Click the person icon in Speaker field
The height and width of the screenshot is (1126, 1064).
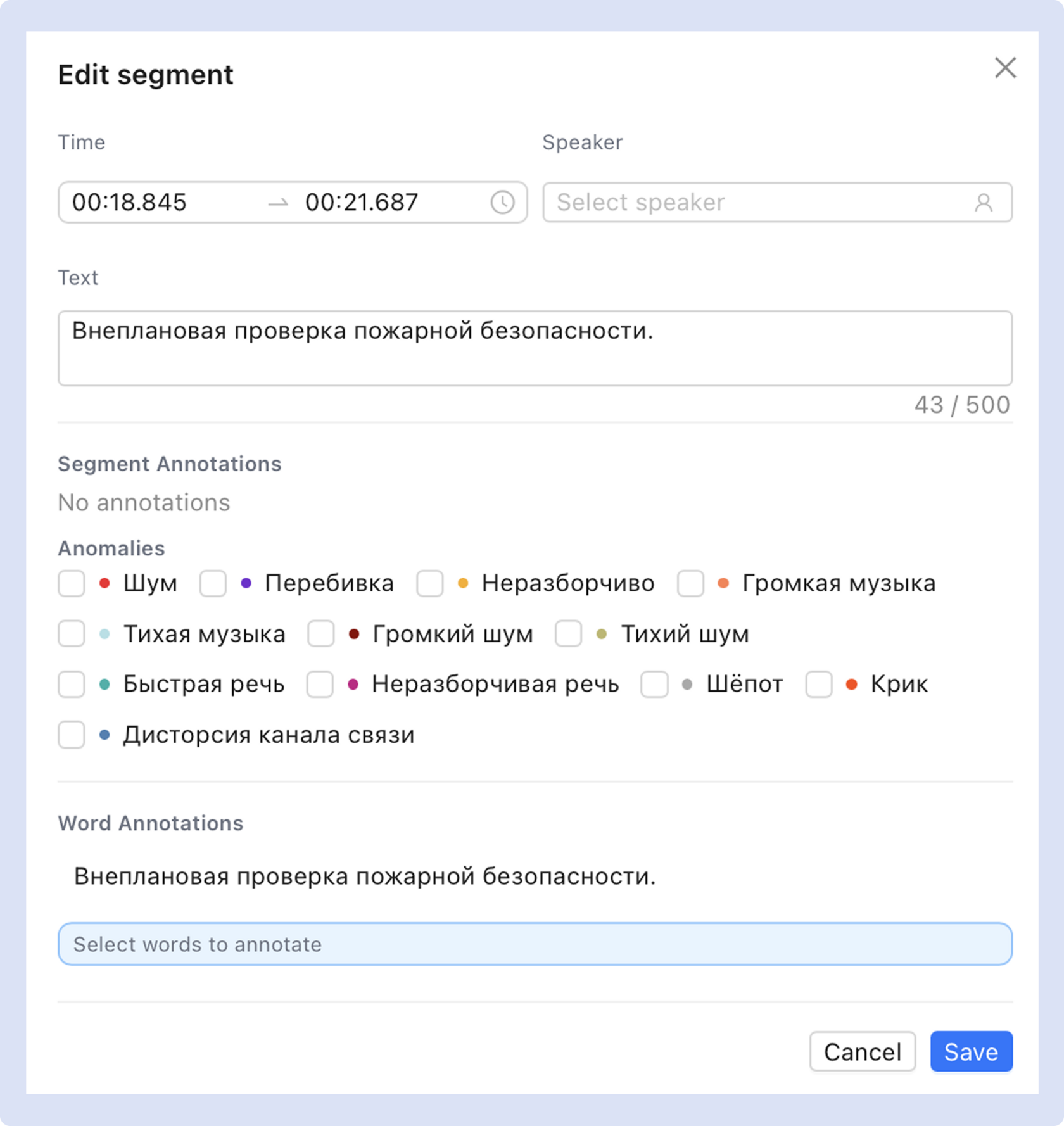click(983, 203)
